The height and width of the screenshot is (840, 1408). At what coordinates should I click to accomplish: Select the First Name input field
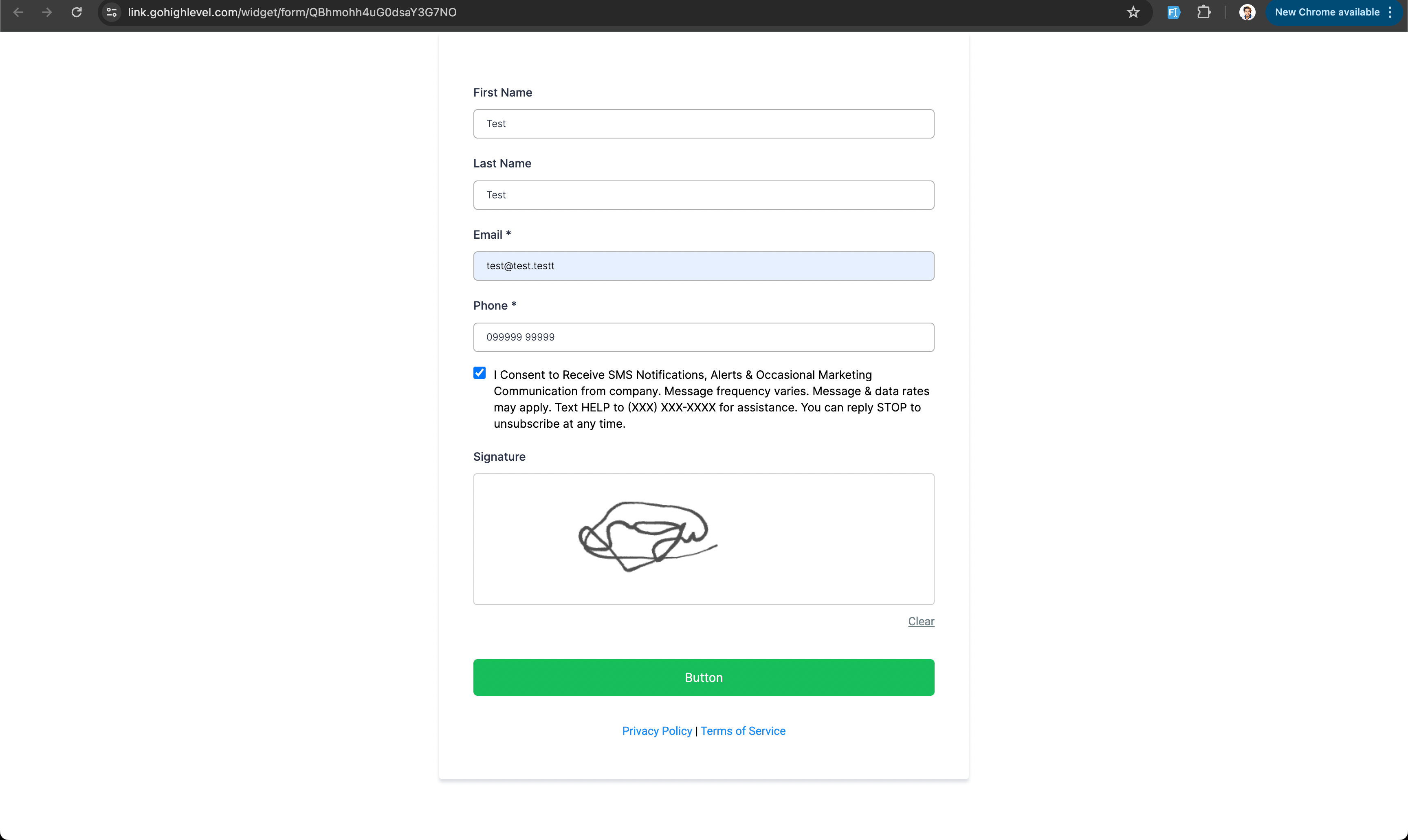tap(703, 123)
